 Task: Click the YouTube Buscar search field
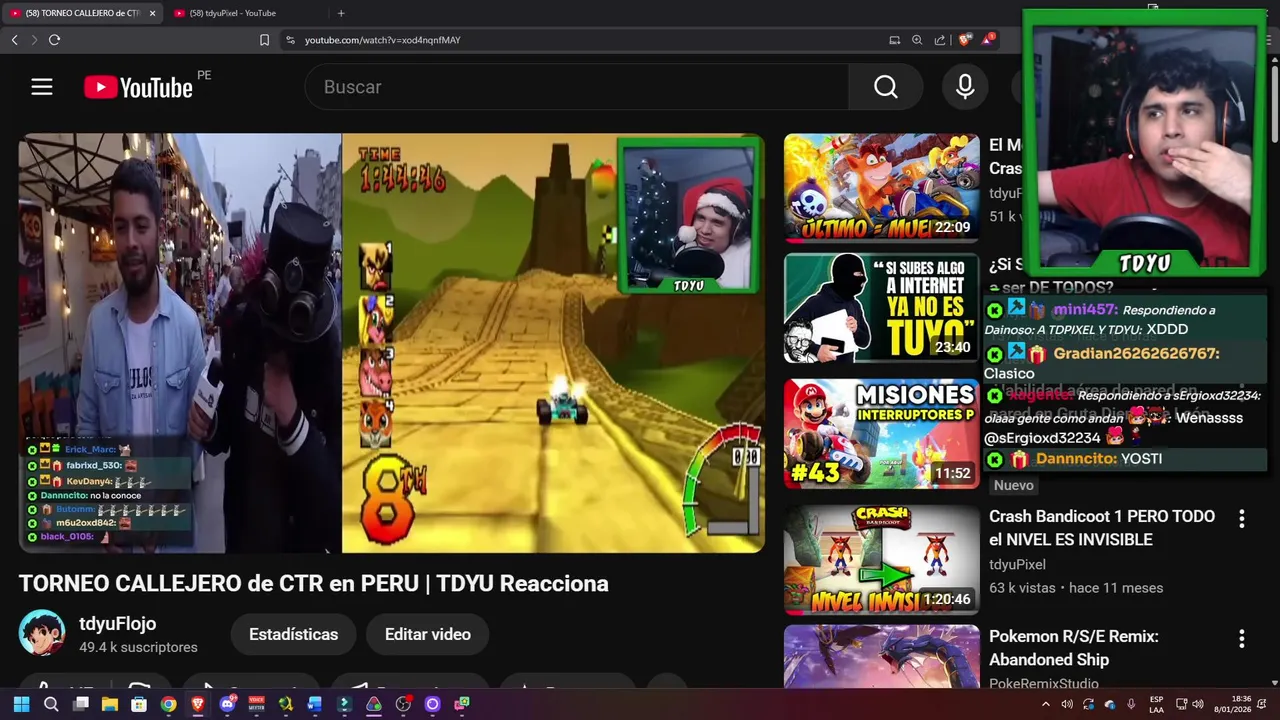[576, 87]
